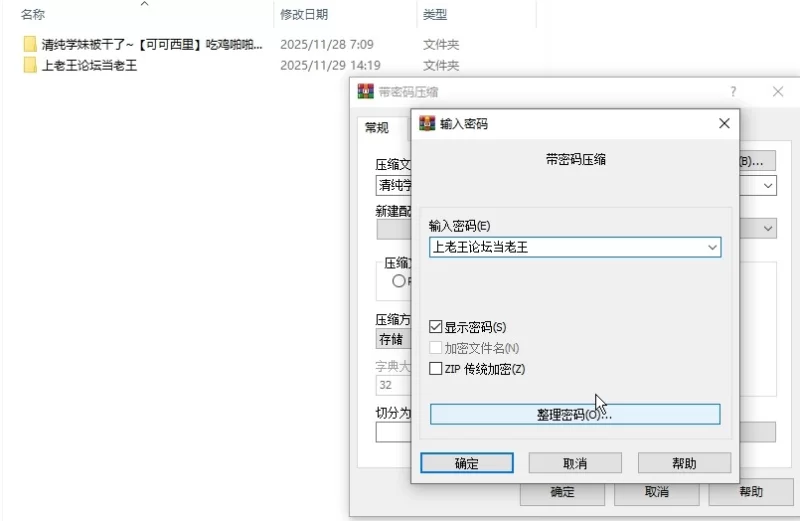Click the 字典大小 field showing 32
The height and width of the screenshot is (521, 800).
[393, 385]
